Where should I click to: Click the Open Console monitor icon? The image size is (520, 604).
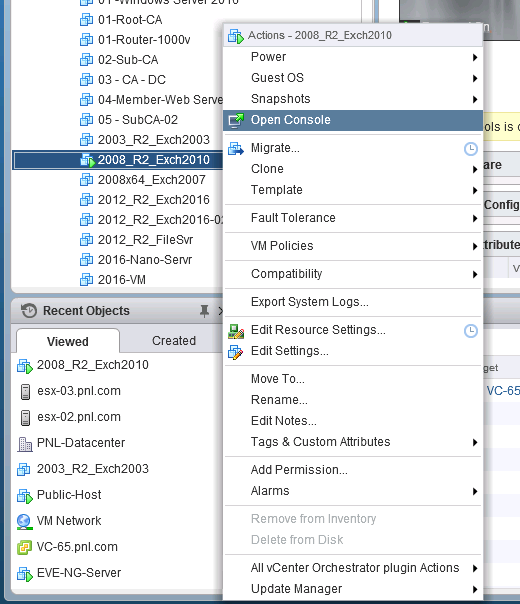pos(236,120)
